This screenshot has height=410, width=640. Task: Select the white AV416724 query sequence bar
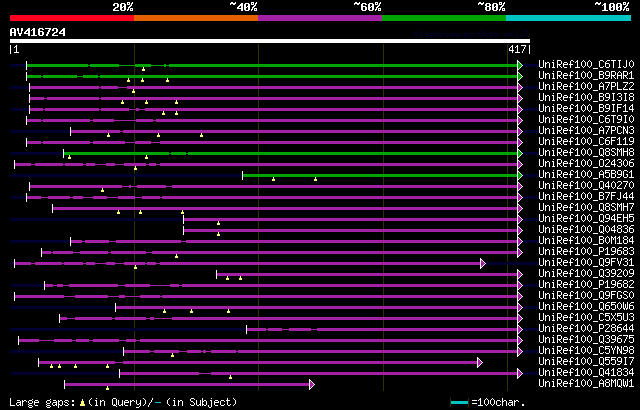click(x=270, y=41)
